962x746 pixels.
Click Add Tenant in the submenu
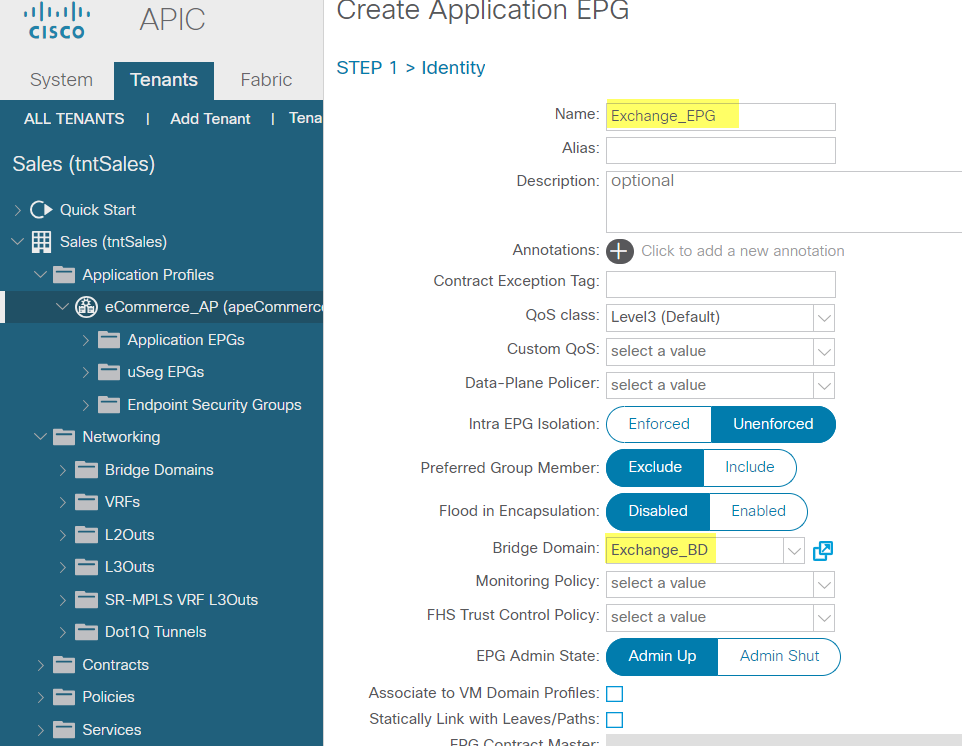210,118
